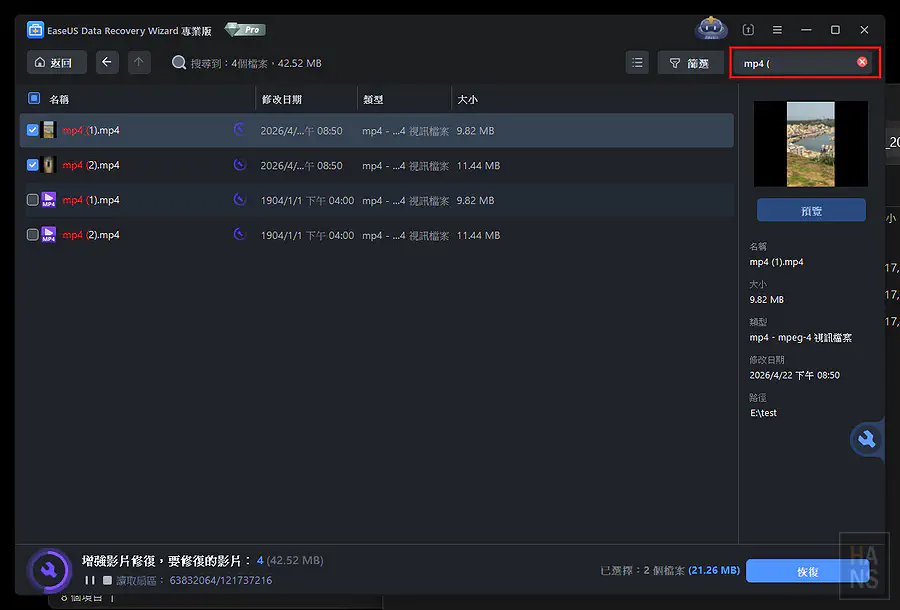Click the 返回 home button
Viewport: 900px width, 610px height.
pos(56,63)
